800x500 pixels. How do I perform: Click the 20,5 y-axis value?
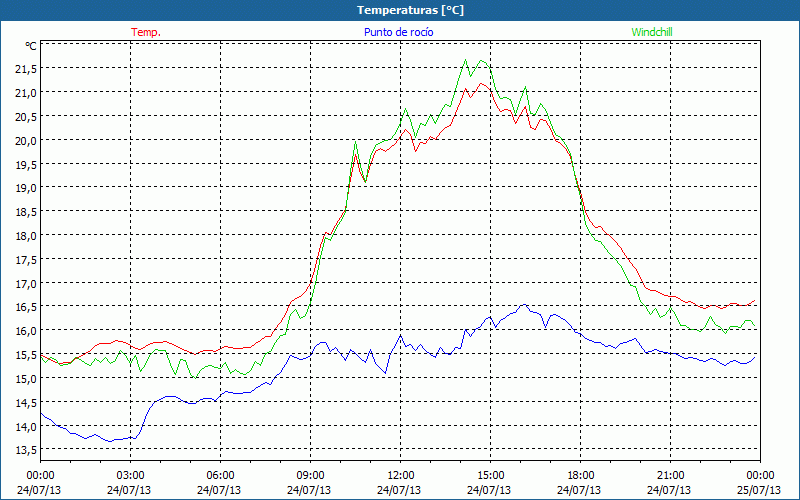pos(26,117)
